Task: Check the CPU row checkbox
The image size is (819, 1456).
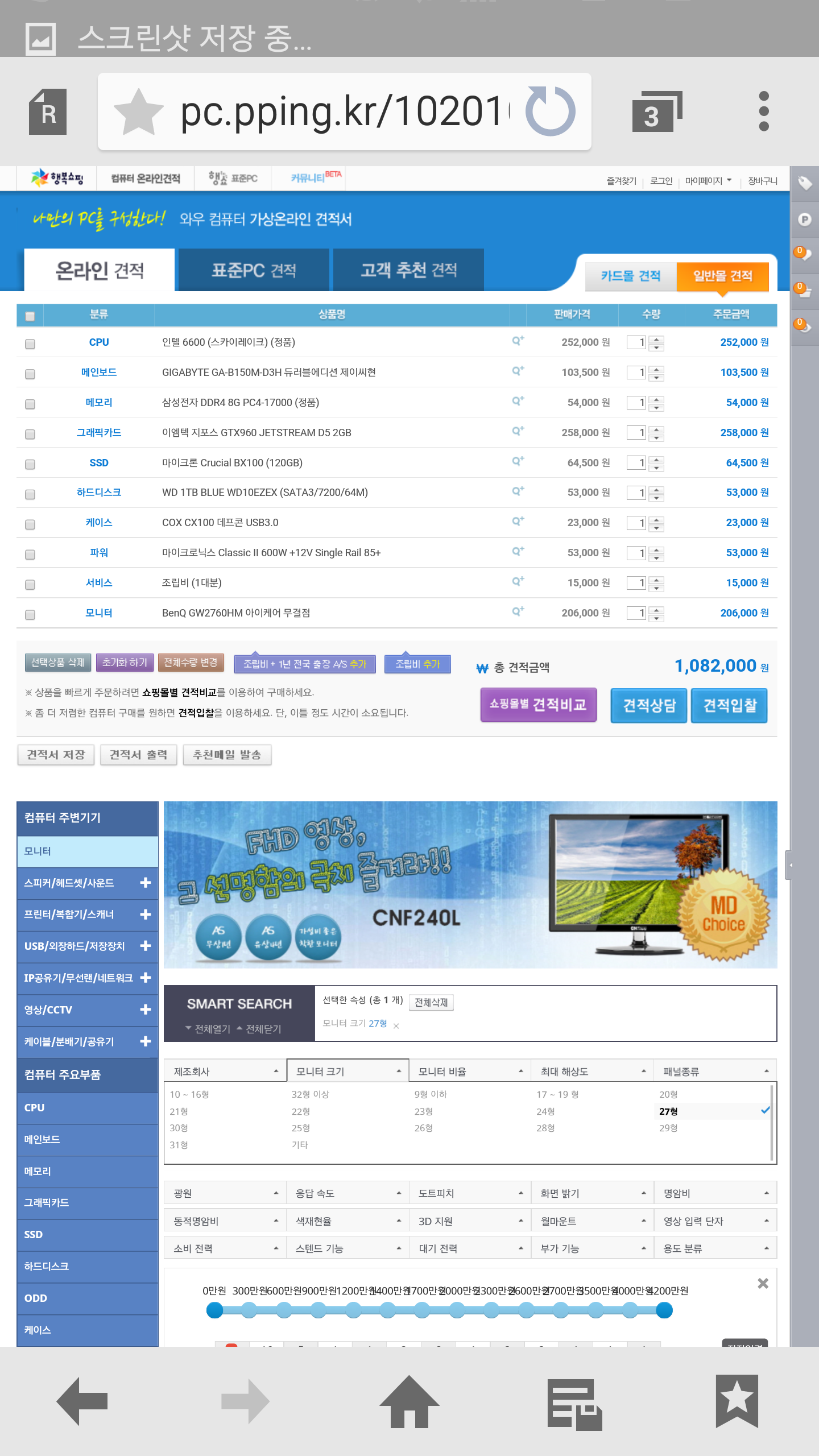Action: point(30,344)
